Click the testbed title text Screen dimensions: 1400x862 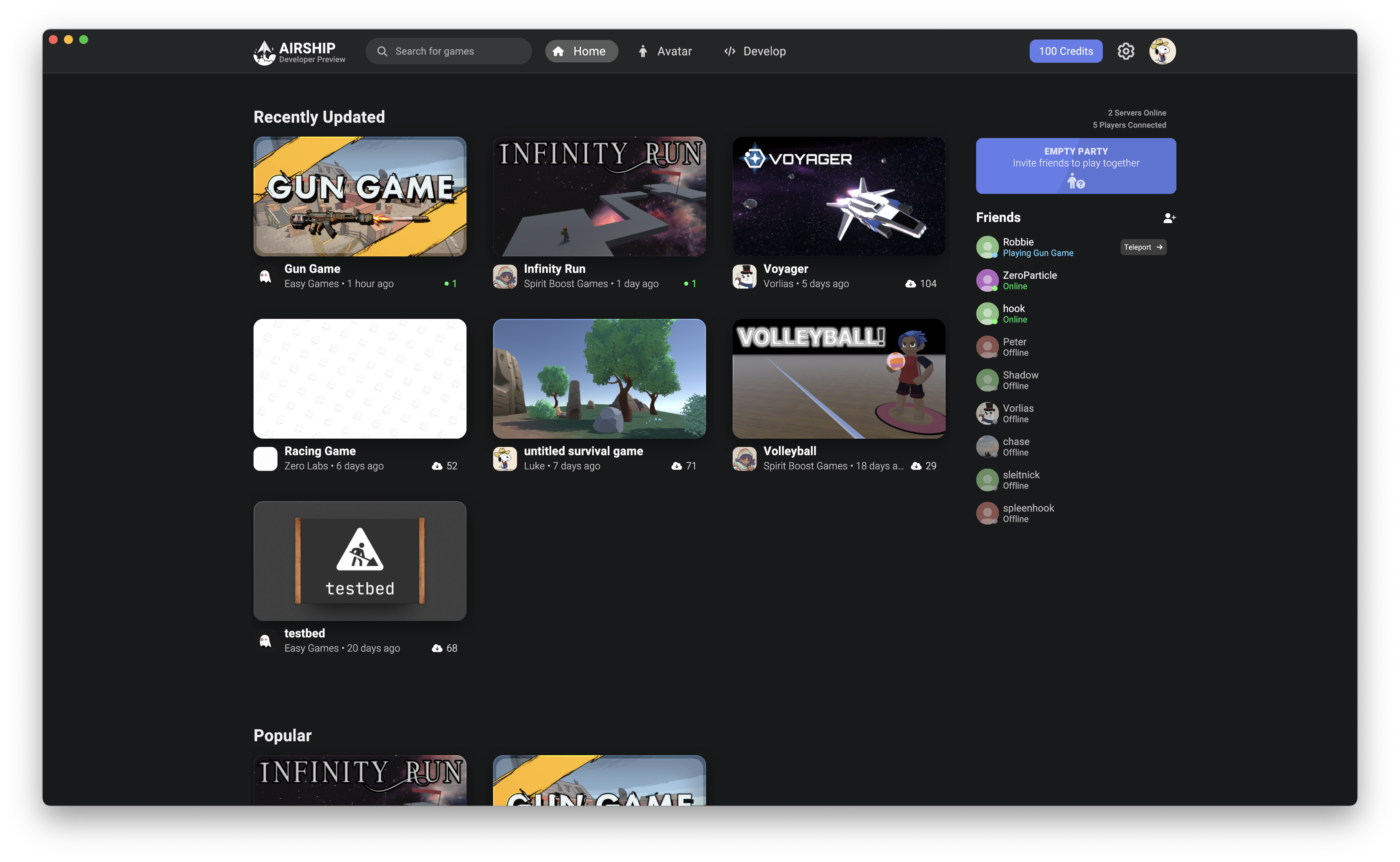(305, 633)
